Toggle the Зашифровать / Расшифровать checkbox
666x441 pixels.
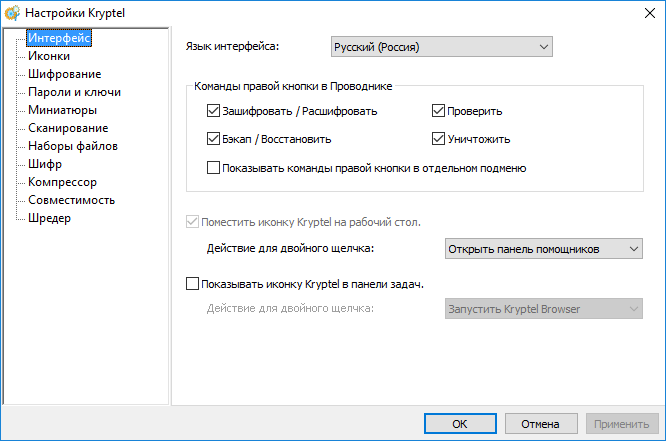214,111
